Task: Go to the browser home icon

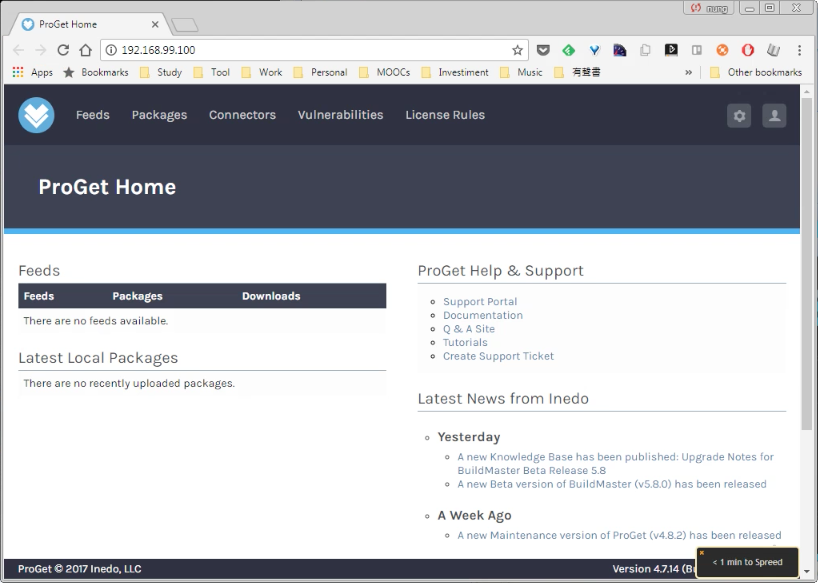Action: [x=86, y=50]
